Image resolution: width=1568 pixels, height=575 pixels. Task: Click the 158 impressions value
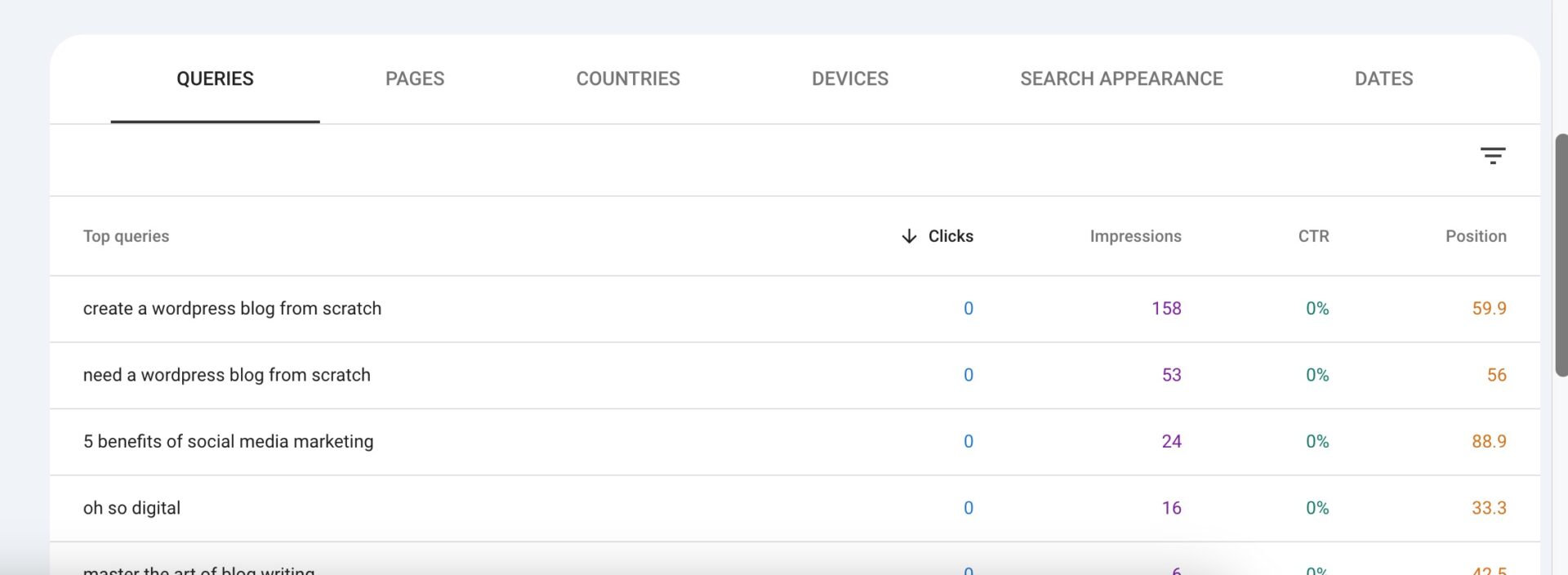click(x=1165, y=309)
